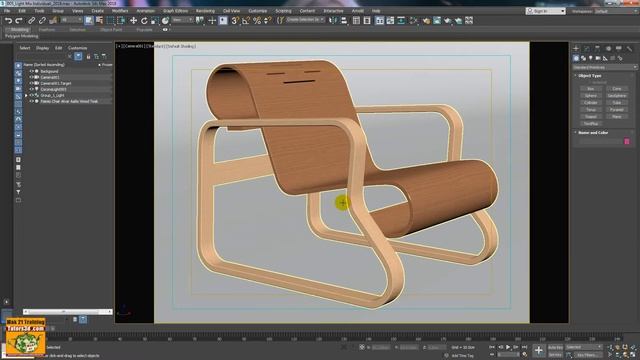Toggle the ribbon eye visibility button
Screen dimensions: 640x360
coord(165,30)
